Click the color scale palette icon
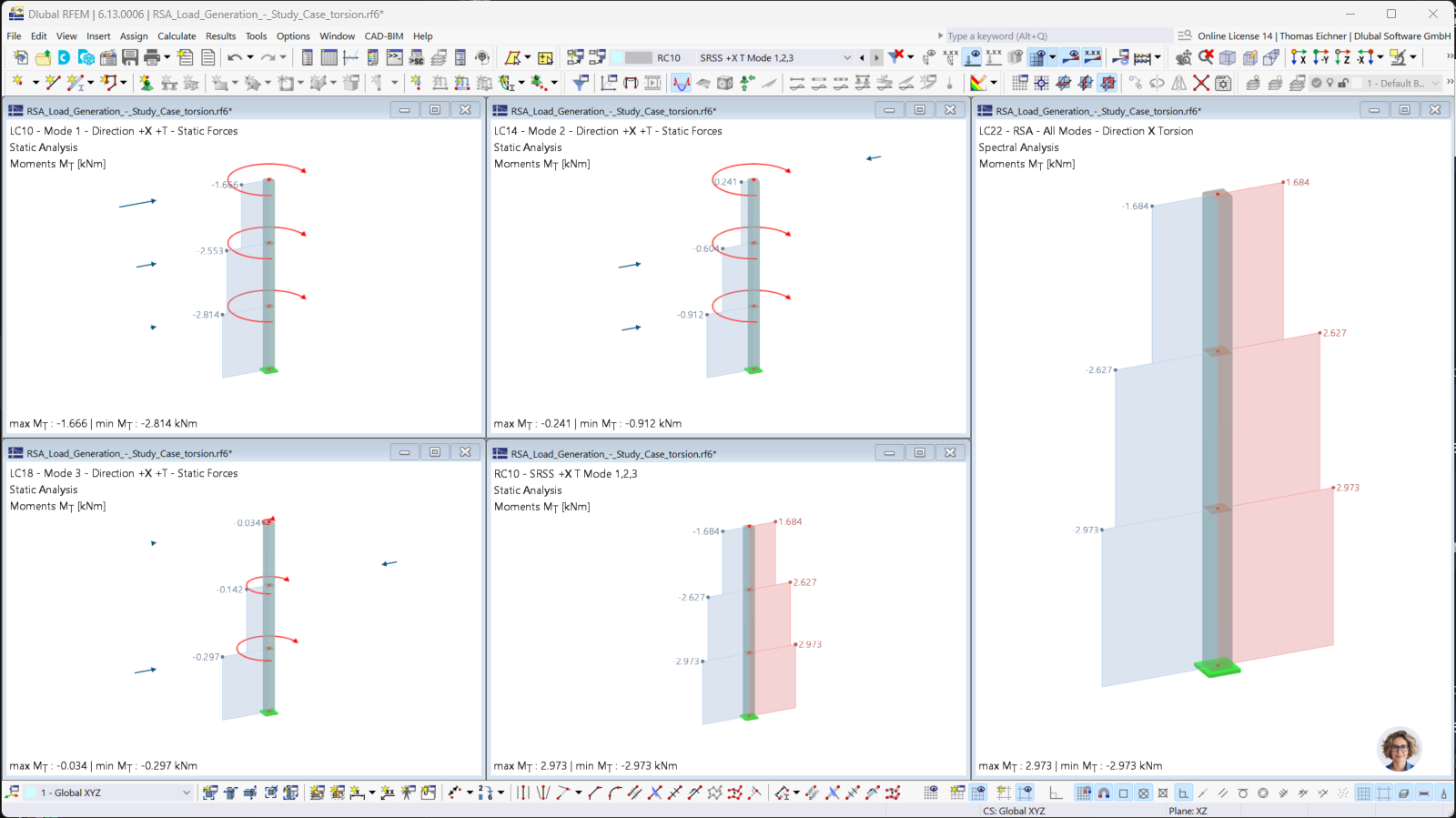 pyautogui.click(x=978, y=83)
